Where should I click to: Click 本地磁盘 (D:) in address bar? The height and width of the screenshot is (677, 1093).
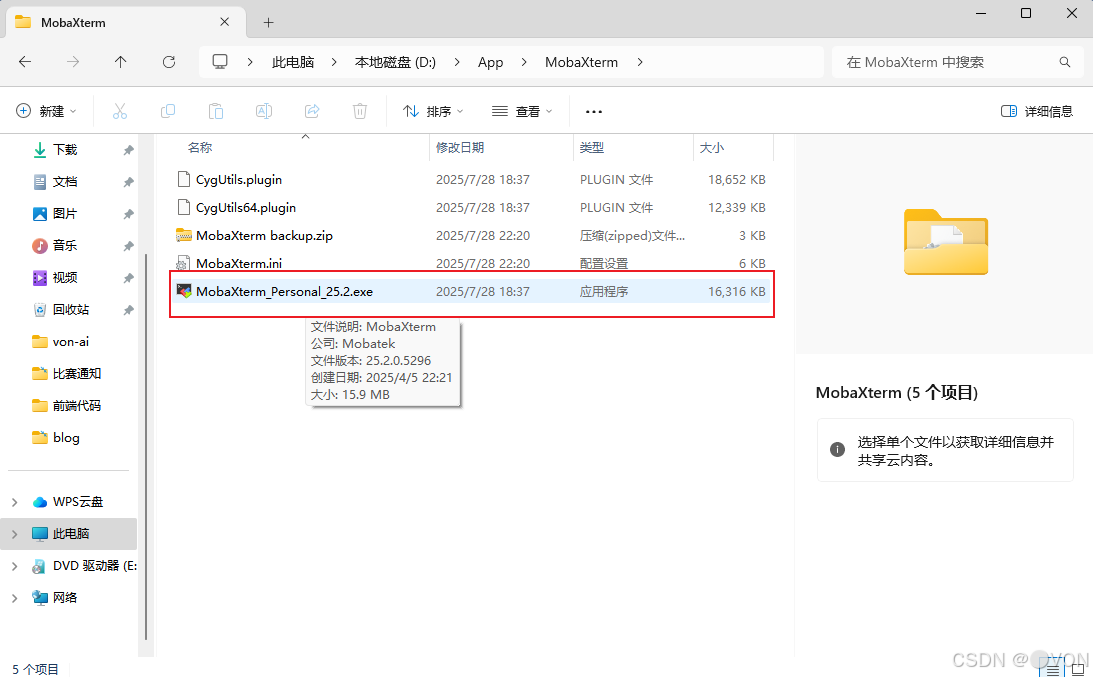(x=395, y=62)
